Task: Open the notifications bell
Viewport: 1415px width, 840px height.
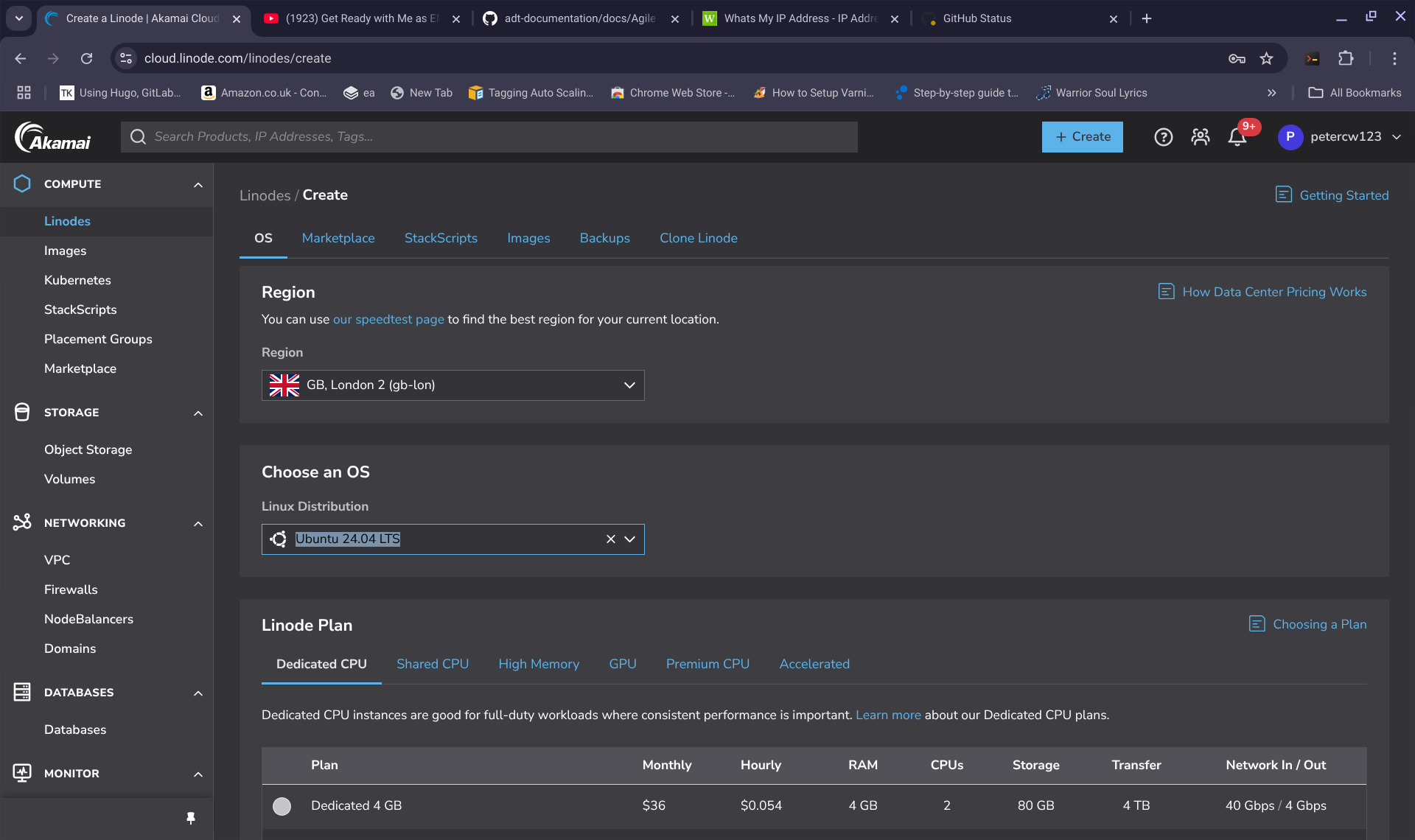Action: tap(1237, 137)
